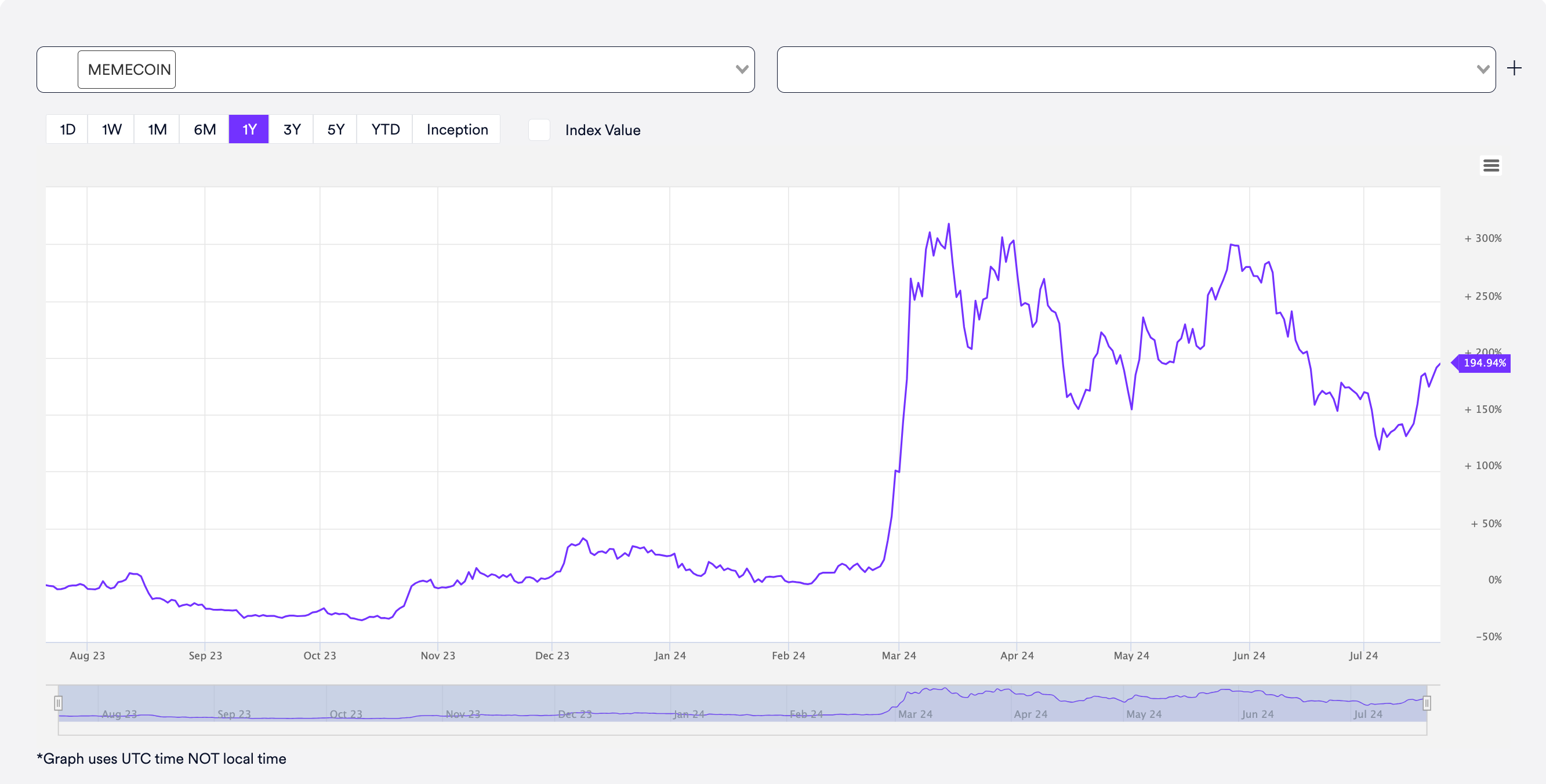Show data since Inception

[457, 130]
